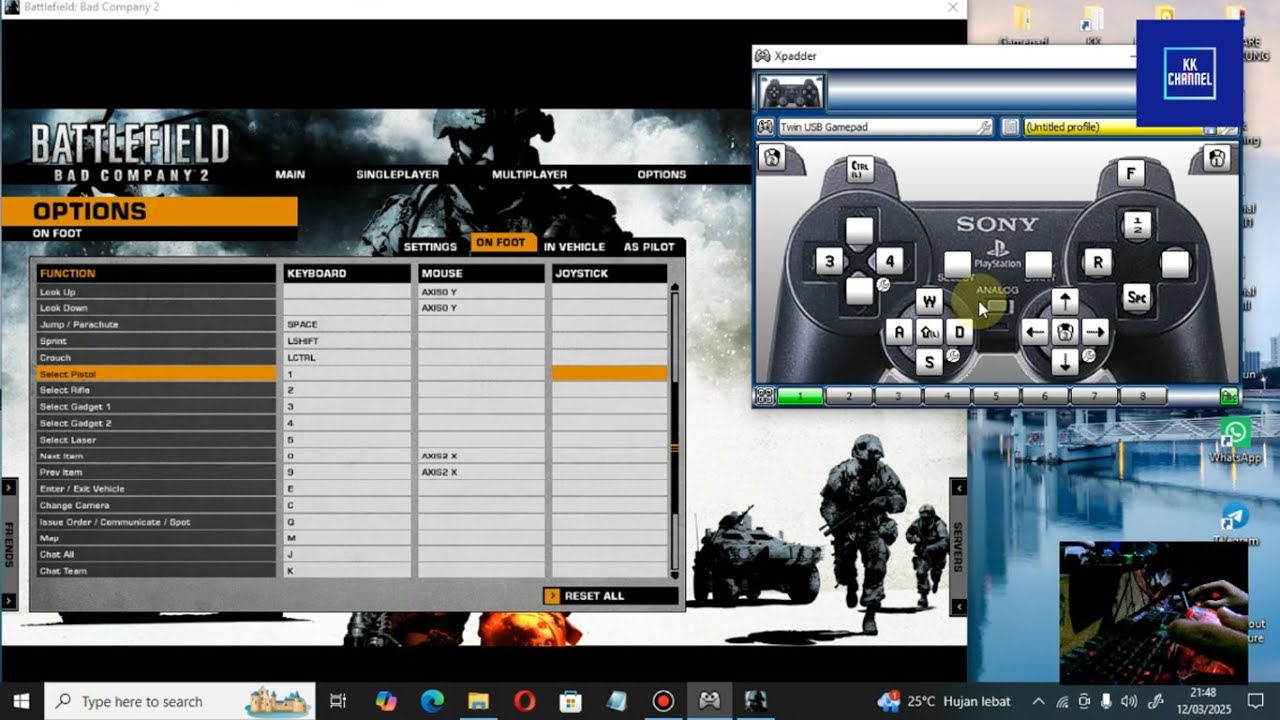Open the D-pad wrench settings icon
1280x720 pixels.
[884, 285]
